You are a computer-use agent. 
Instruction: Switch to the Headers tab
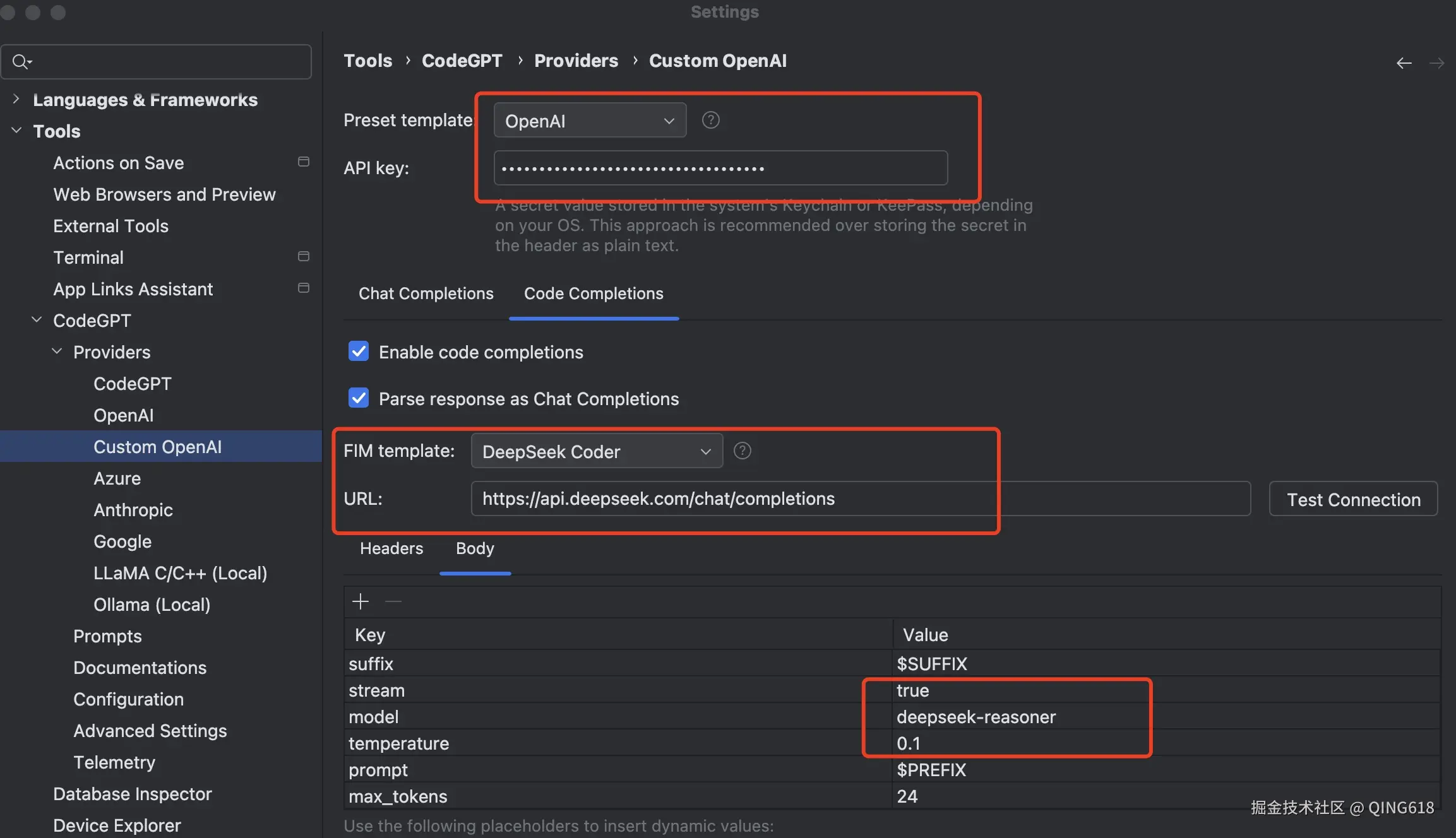[x=391, y=548]
